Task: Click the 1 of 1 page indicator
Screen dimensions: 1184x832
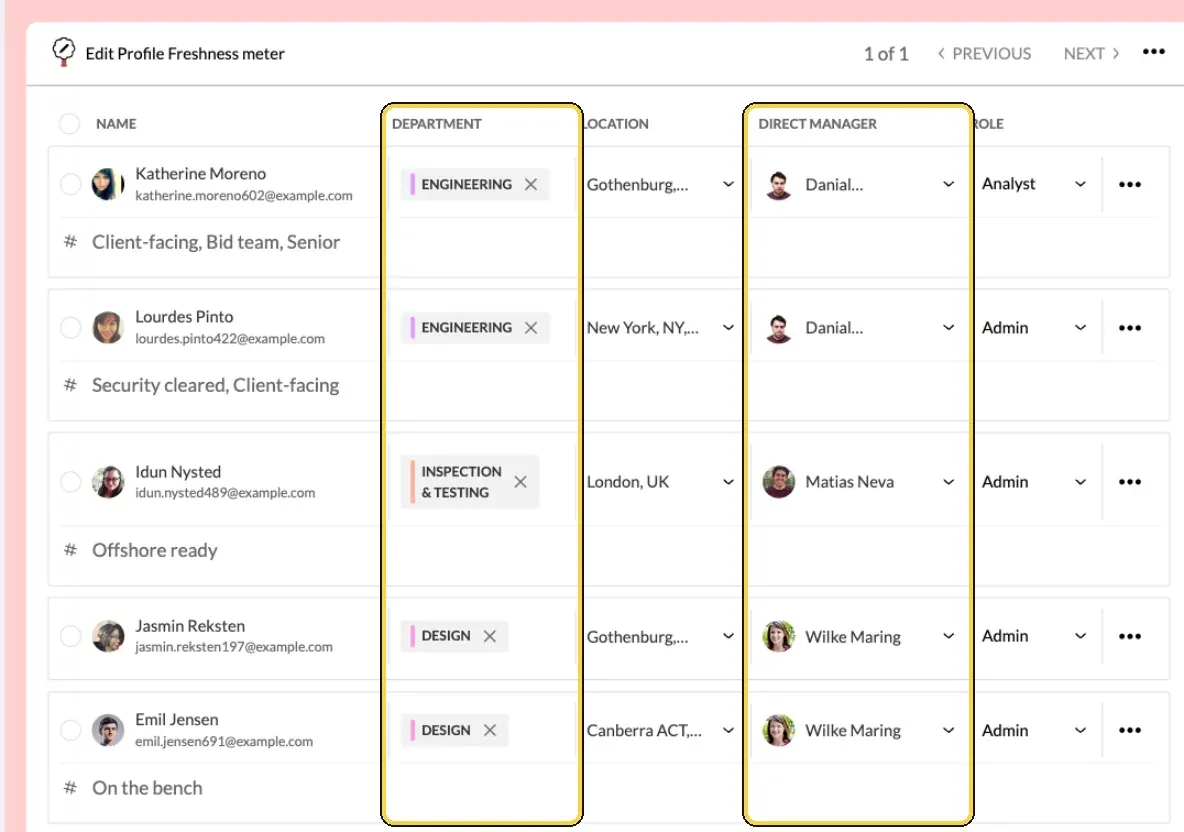Action: 886,54
